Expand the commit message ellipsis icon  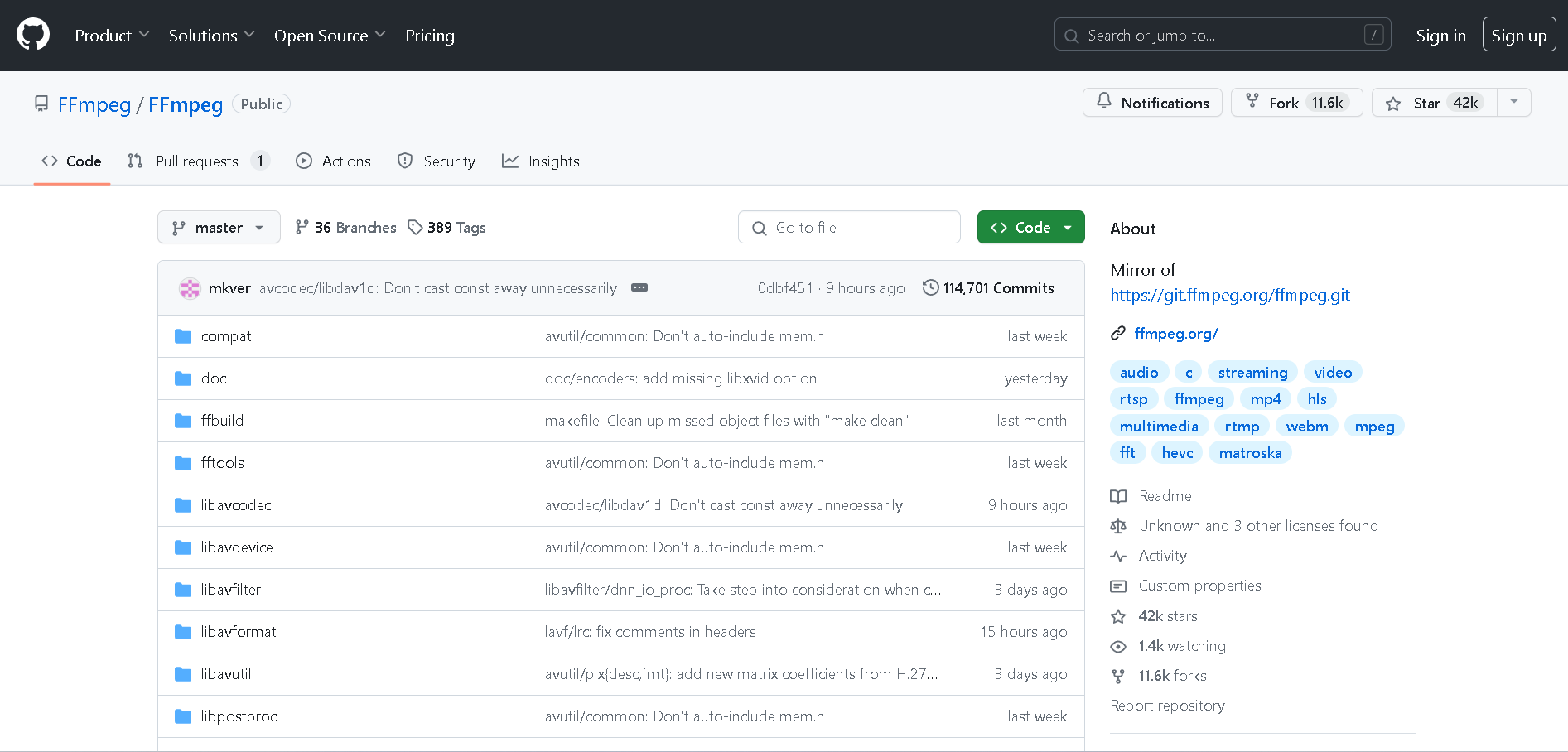tap(639, 288)
